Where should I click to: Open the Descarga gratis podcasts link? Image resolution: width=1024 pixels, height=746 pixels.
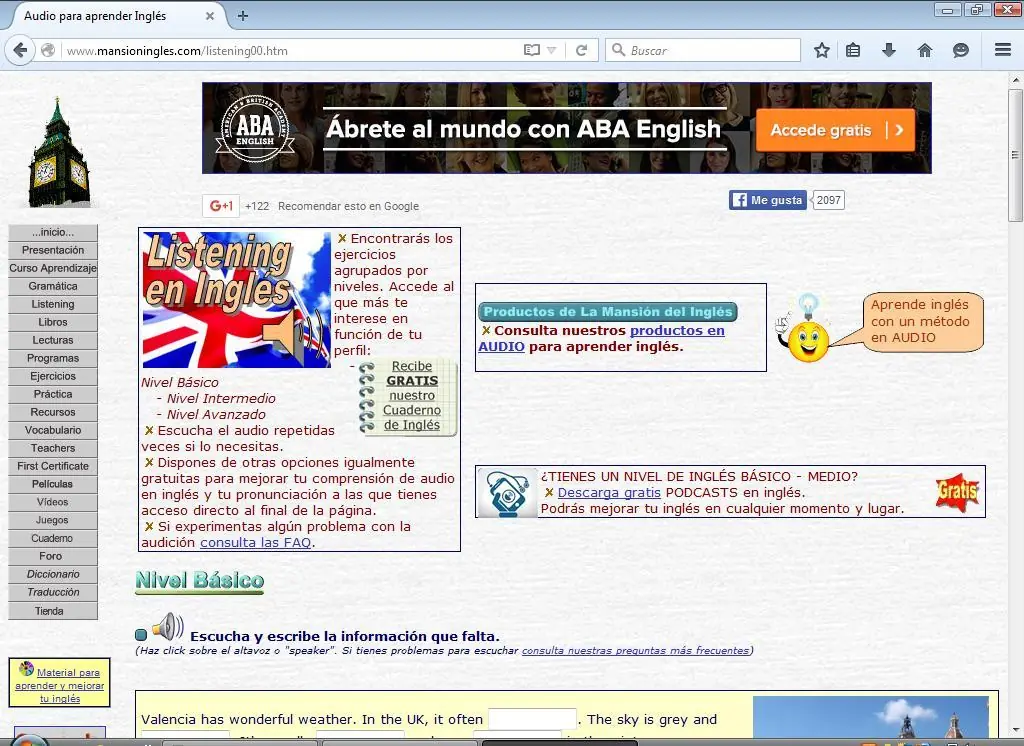pyautogui.click(x=609, y=493)
